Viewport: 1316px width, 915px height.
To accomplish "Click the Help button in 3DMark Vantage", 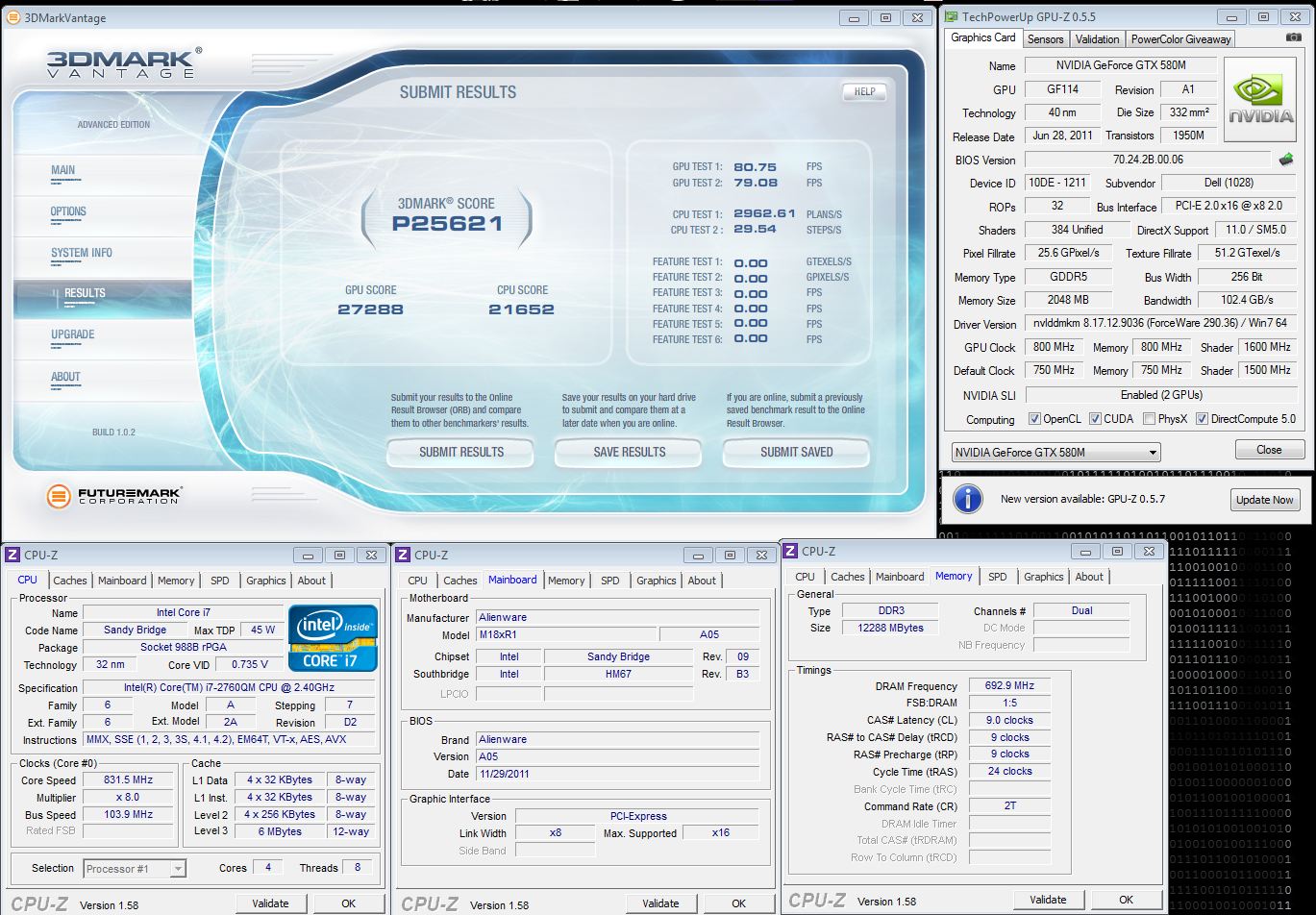I will coord(864,91).
